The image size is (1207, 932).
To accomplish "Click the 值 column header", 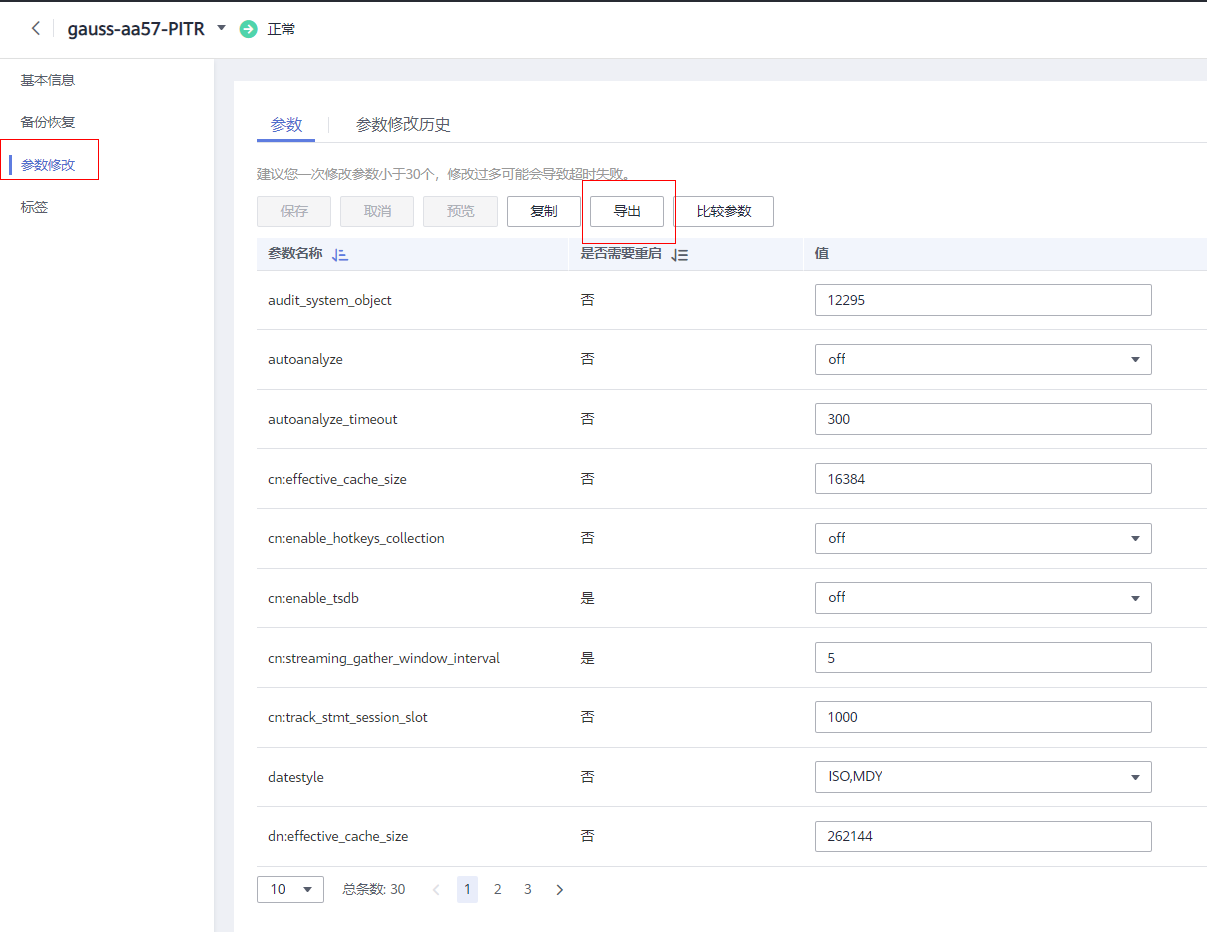I will coord(821,254).
